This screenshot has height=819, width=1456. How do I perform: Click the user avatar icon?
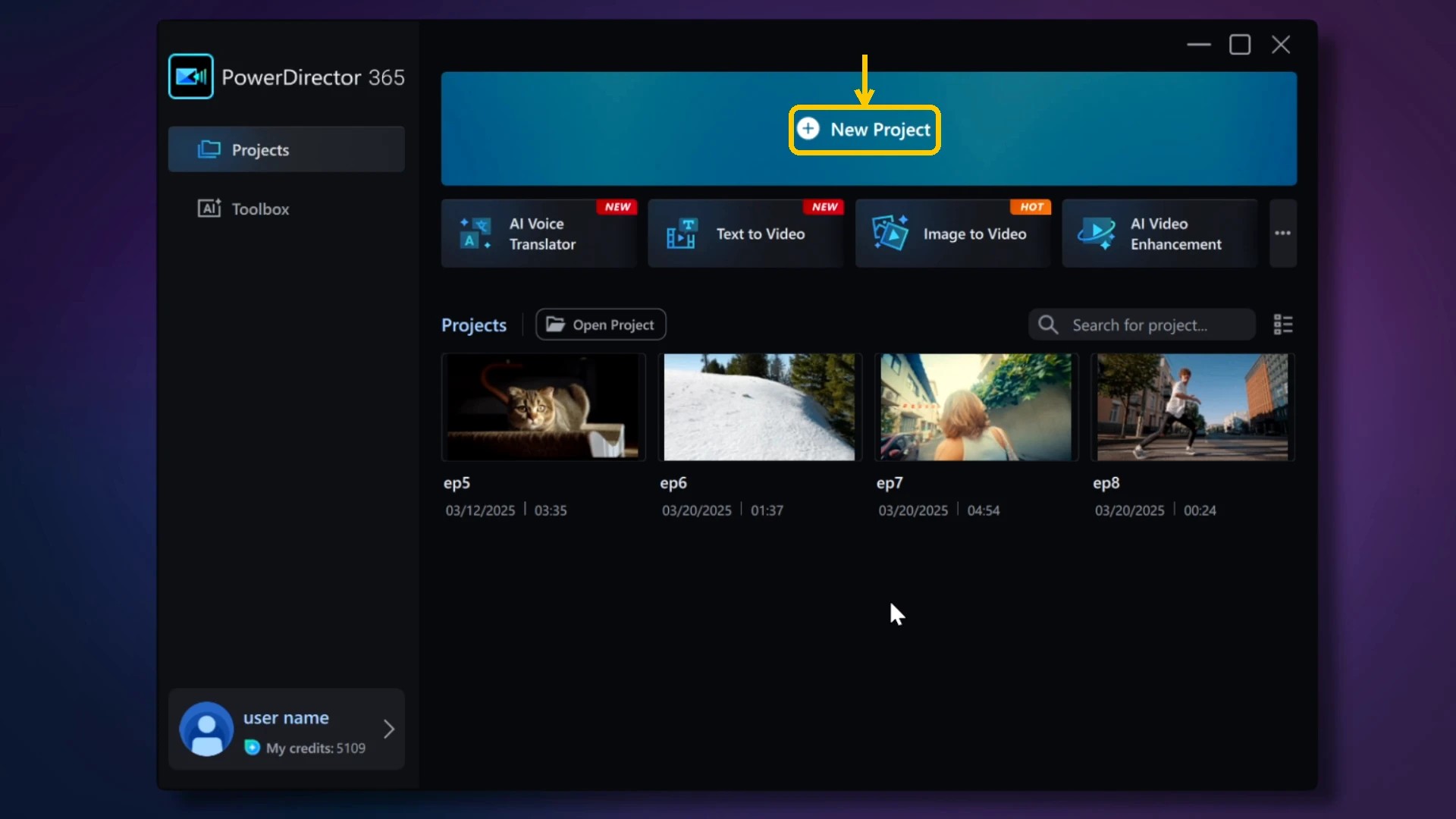[x=206, y=729]
